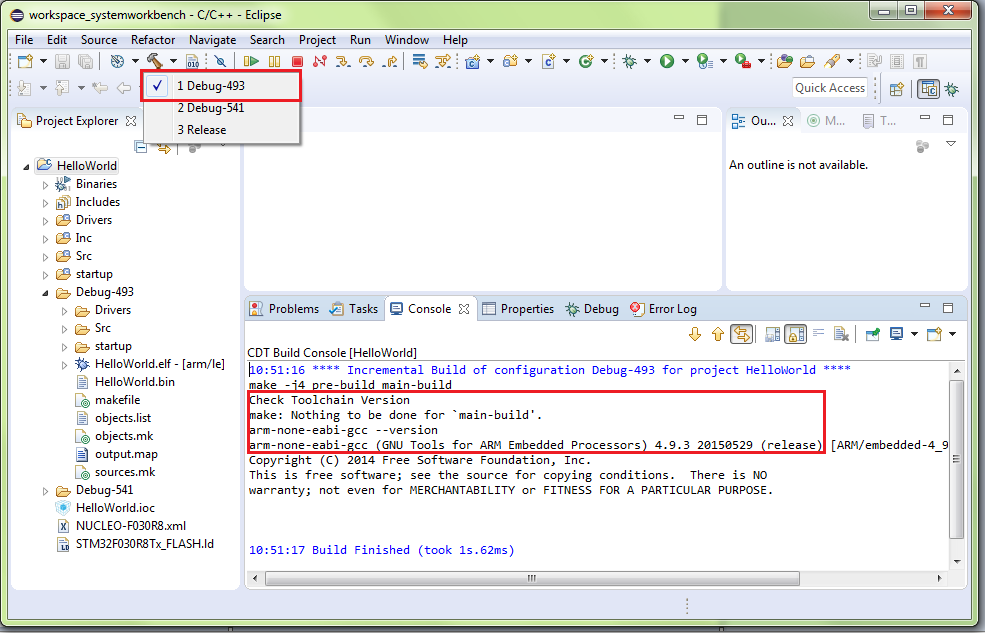985x633 pixels.
Task: Click the red Terminate icon
Action: pos(297,61)
